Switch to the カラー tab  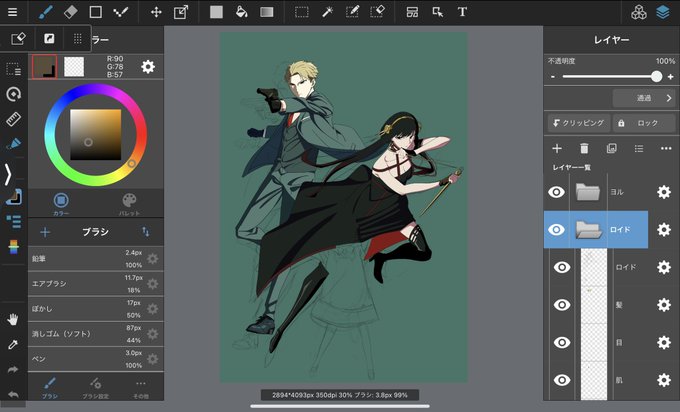[x=61, y=204]
